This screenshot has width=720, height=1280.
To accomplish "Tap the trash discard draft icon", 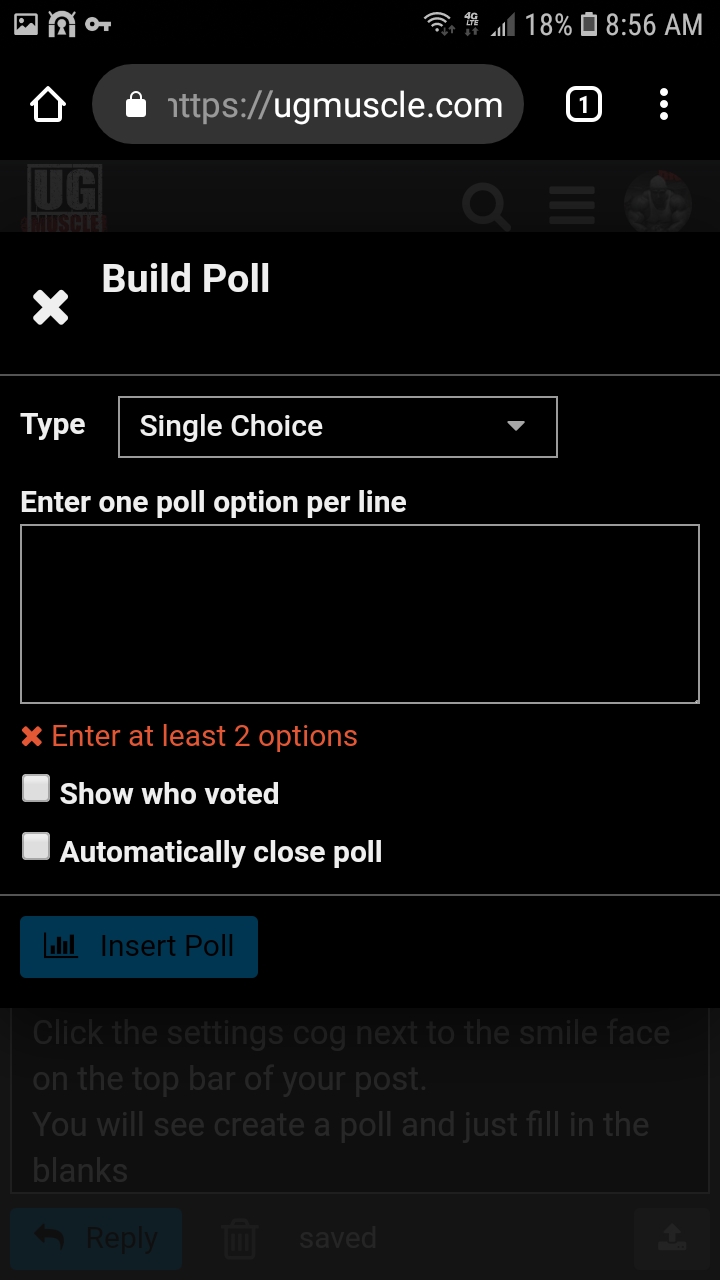I will click(240, 1239).
